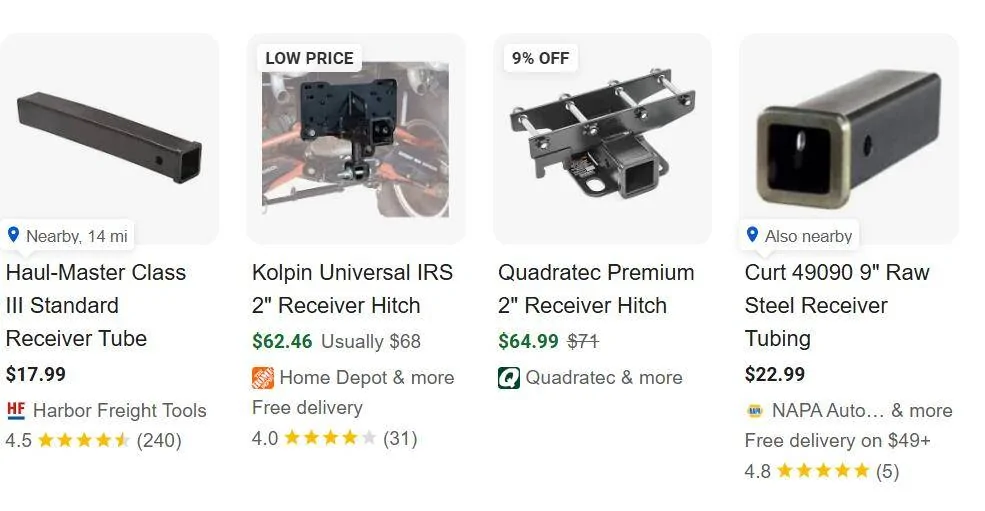985x511 pixels.
Task: Open Quadratec Premium 2" Receiver Hitch title
Action: click(x=596, y=289)
